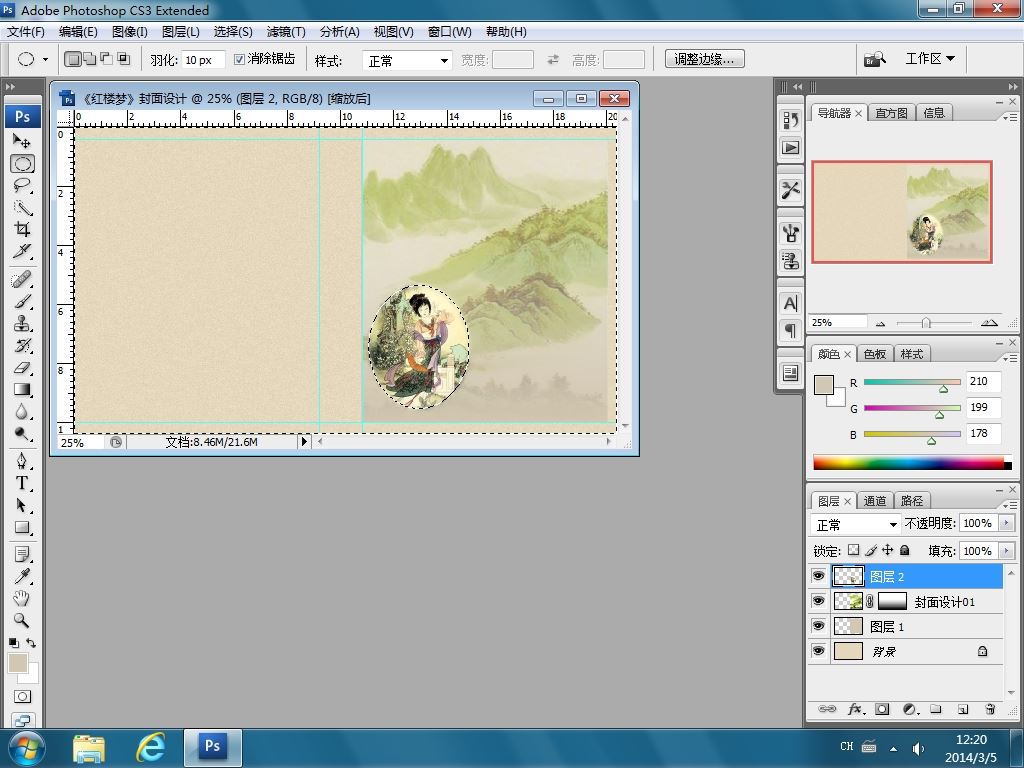1024x768 pixels.
Task: Select the Add to selection mode
Action: pyautogui.click(x=89, y=59)
